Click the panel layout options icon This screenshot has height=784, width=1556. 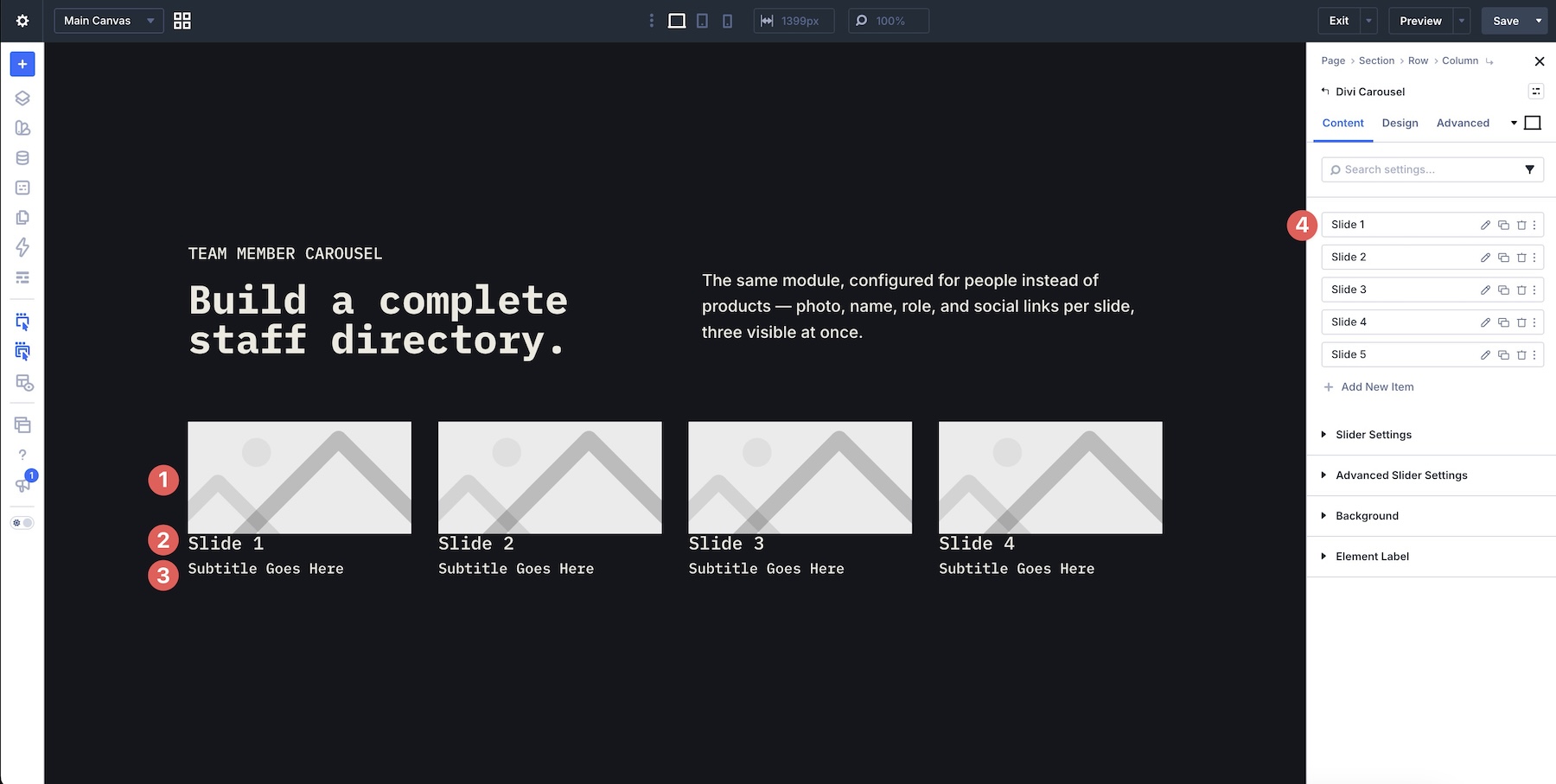[x=1536, y=92]
